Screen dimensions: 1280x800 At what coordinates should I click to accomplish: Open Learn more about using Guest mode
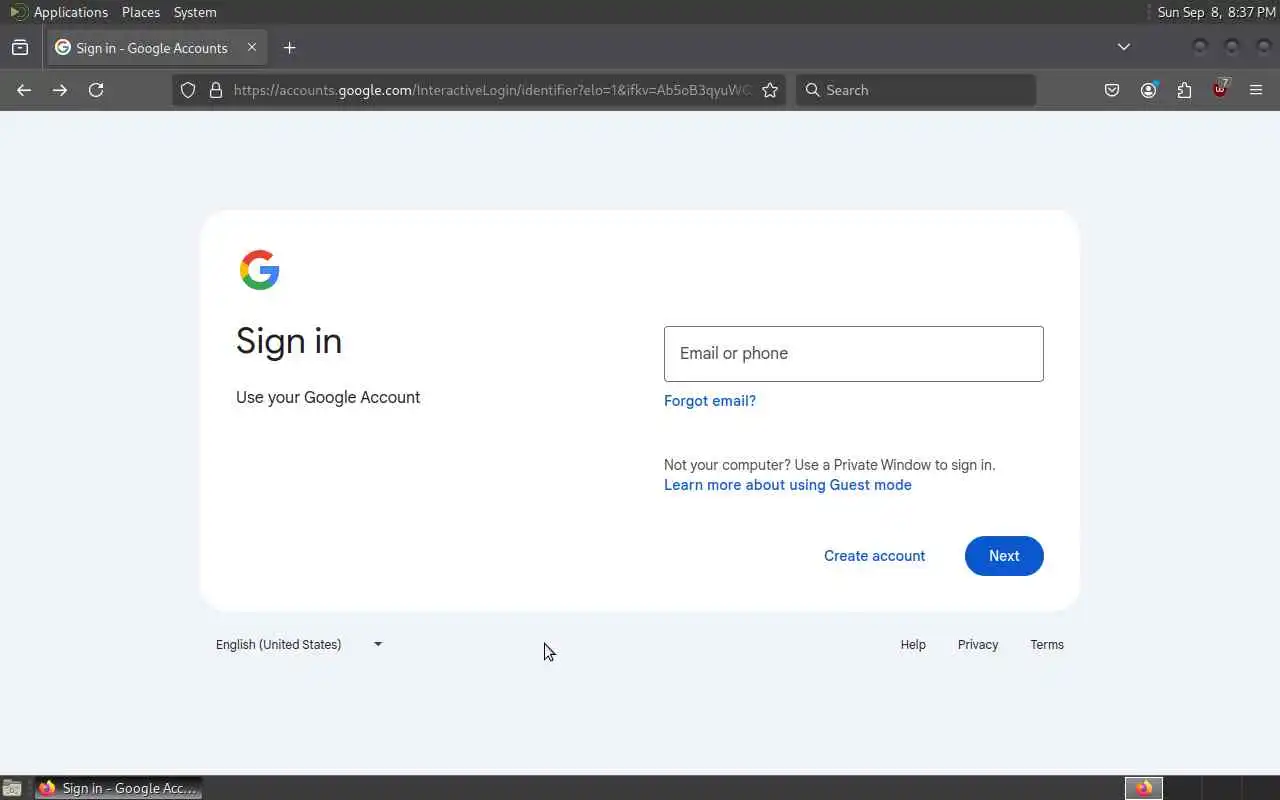click(788, 485)
